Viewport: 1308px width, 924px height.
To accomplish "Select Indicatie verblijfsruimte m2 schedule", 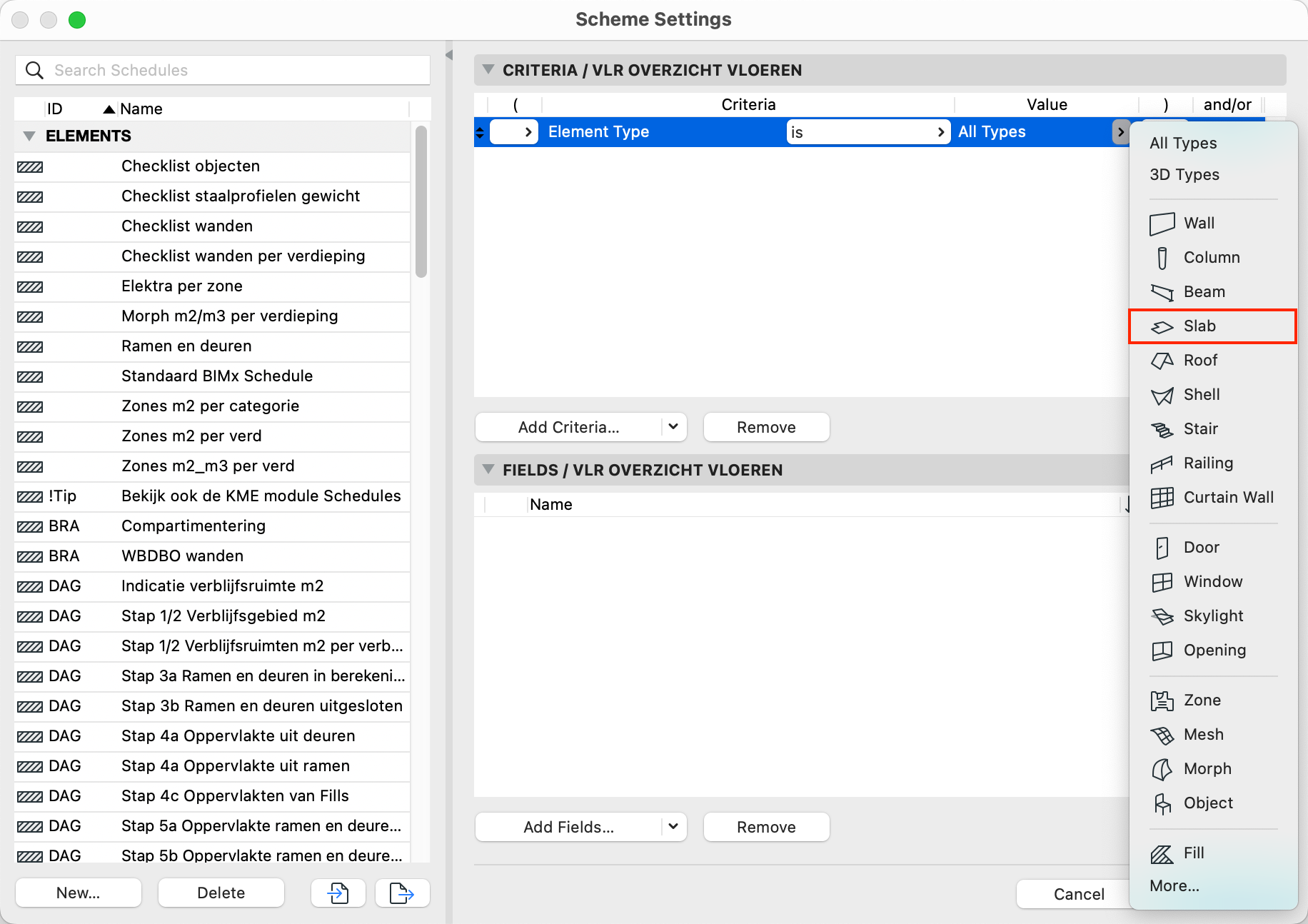I will click(213, 586).
